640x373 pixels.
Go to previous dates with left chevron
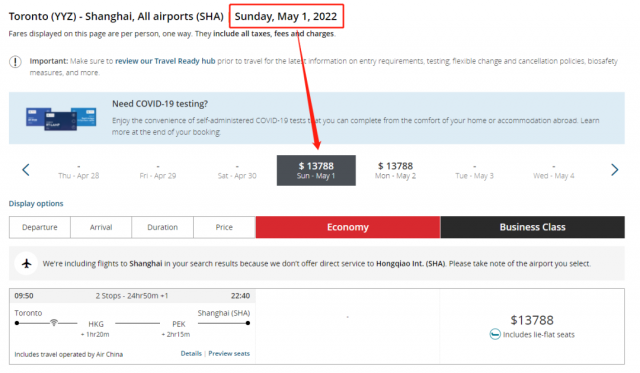[26, 170]
